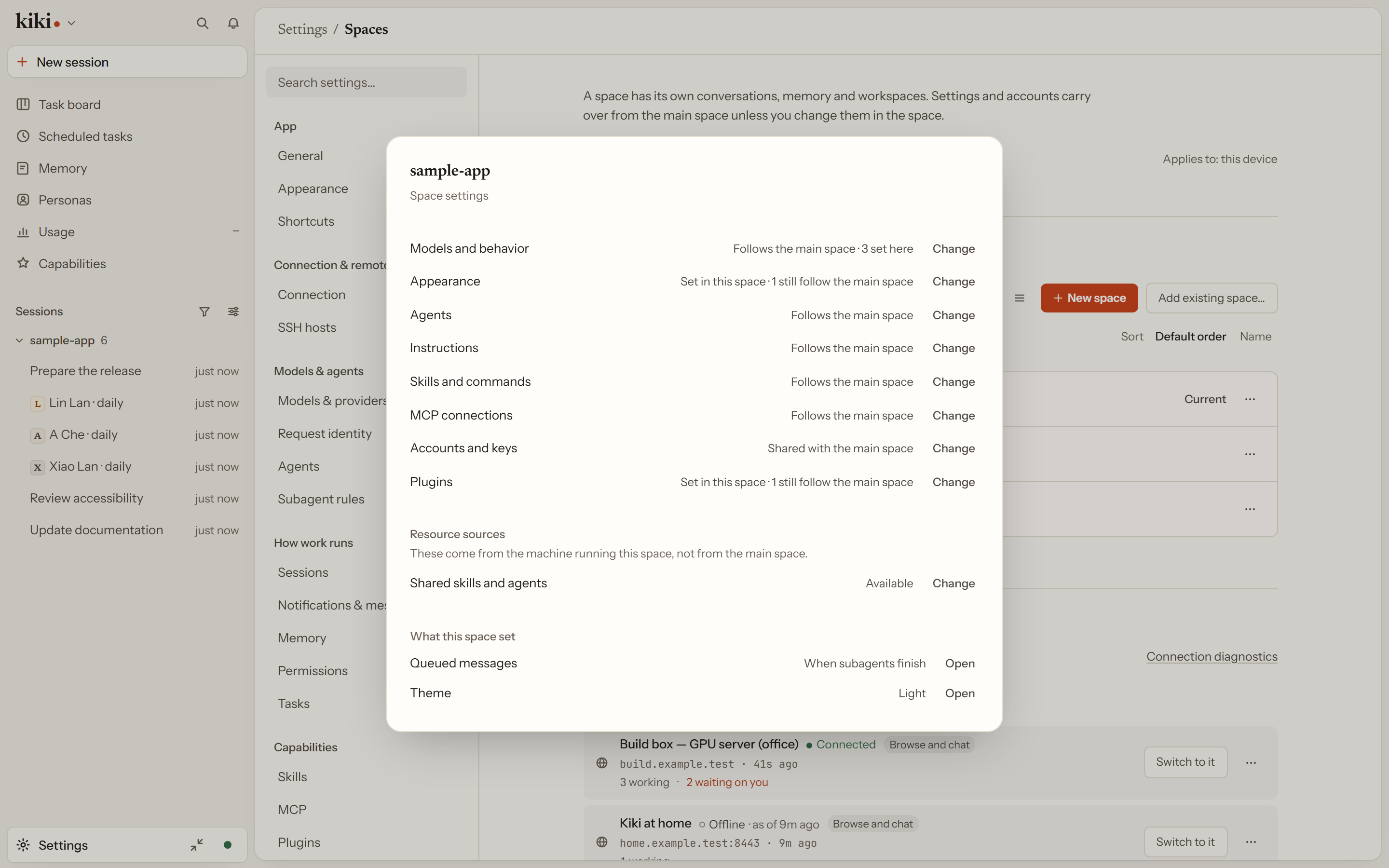Collapse the Usage sidebar minus indicator
Viewport: 1389px width, 868px height.
pyautogui.click(x=236, y=231)
